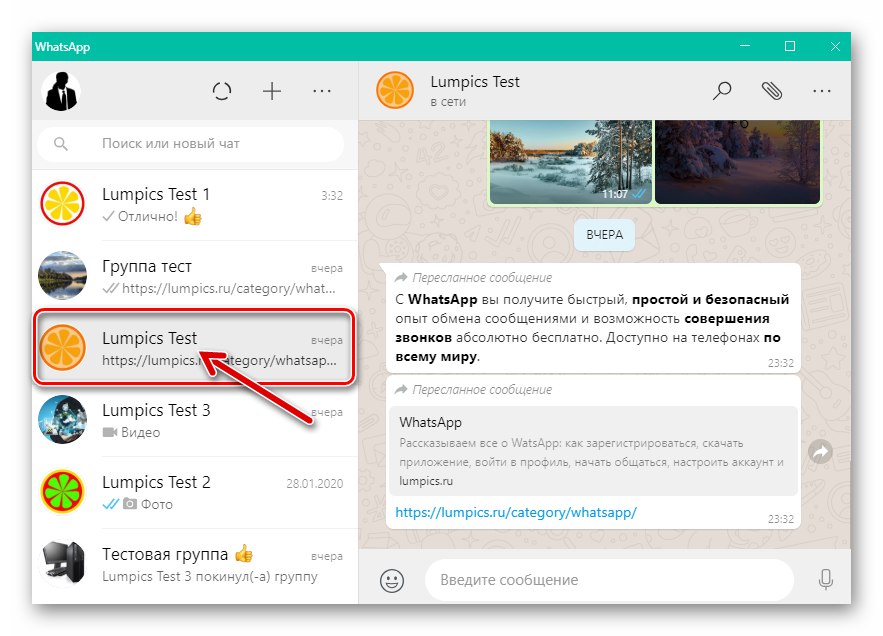Focus the 'Введите сообщение' message field
883x636 pixels.
click(609, 580)
